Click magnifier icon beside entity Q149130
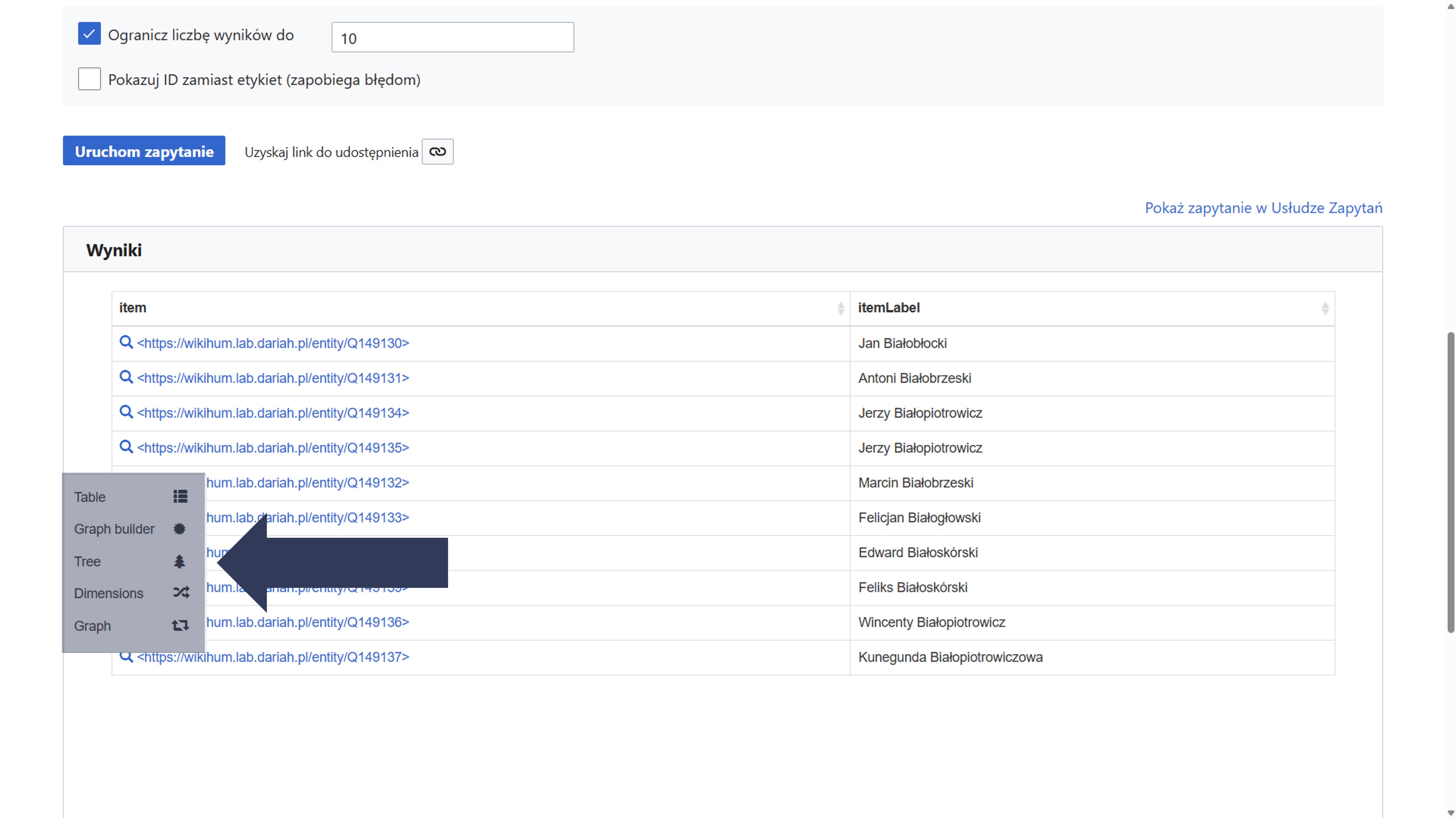The width and height of the screenshot is (1456, 818). [x=126, y=342]
